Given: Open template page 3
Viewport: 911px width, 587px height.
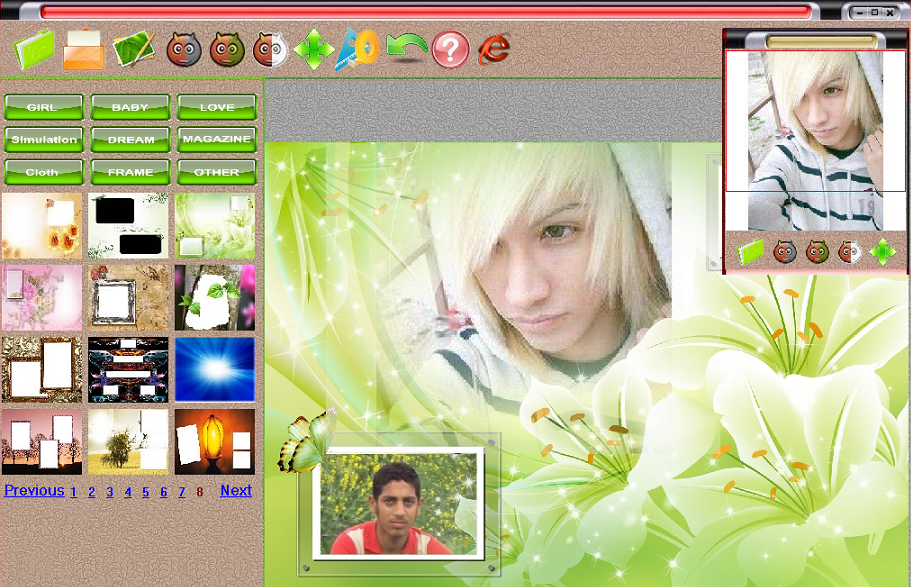Looking at the screenshot, I should 109,492.
